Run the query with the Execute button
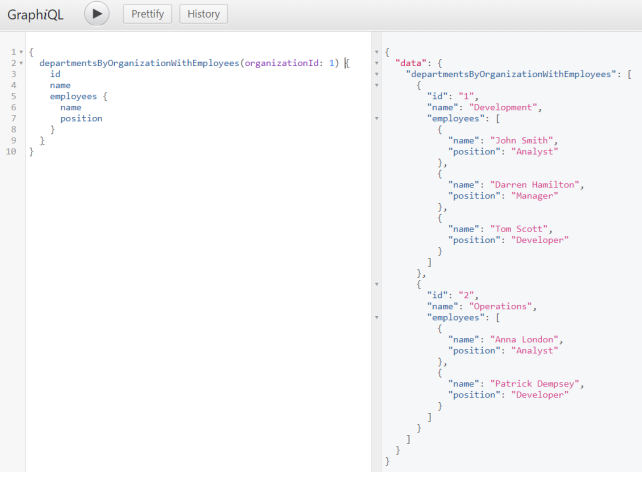Screen dimensions: 642x485 click(96, 14)
